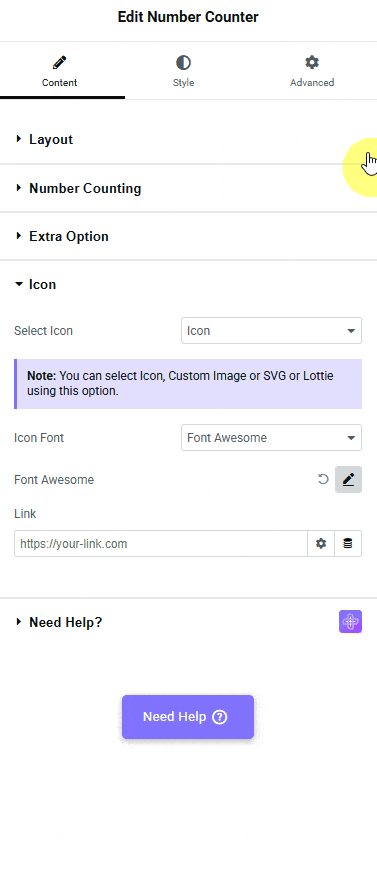Click the Icon Font label
The image size is (377, 883).
[39, 438]
